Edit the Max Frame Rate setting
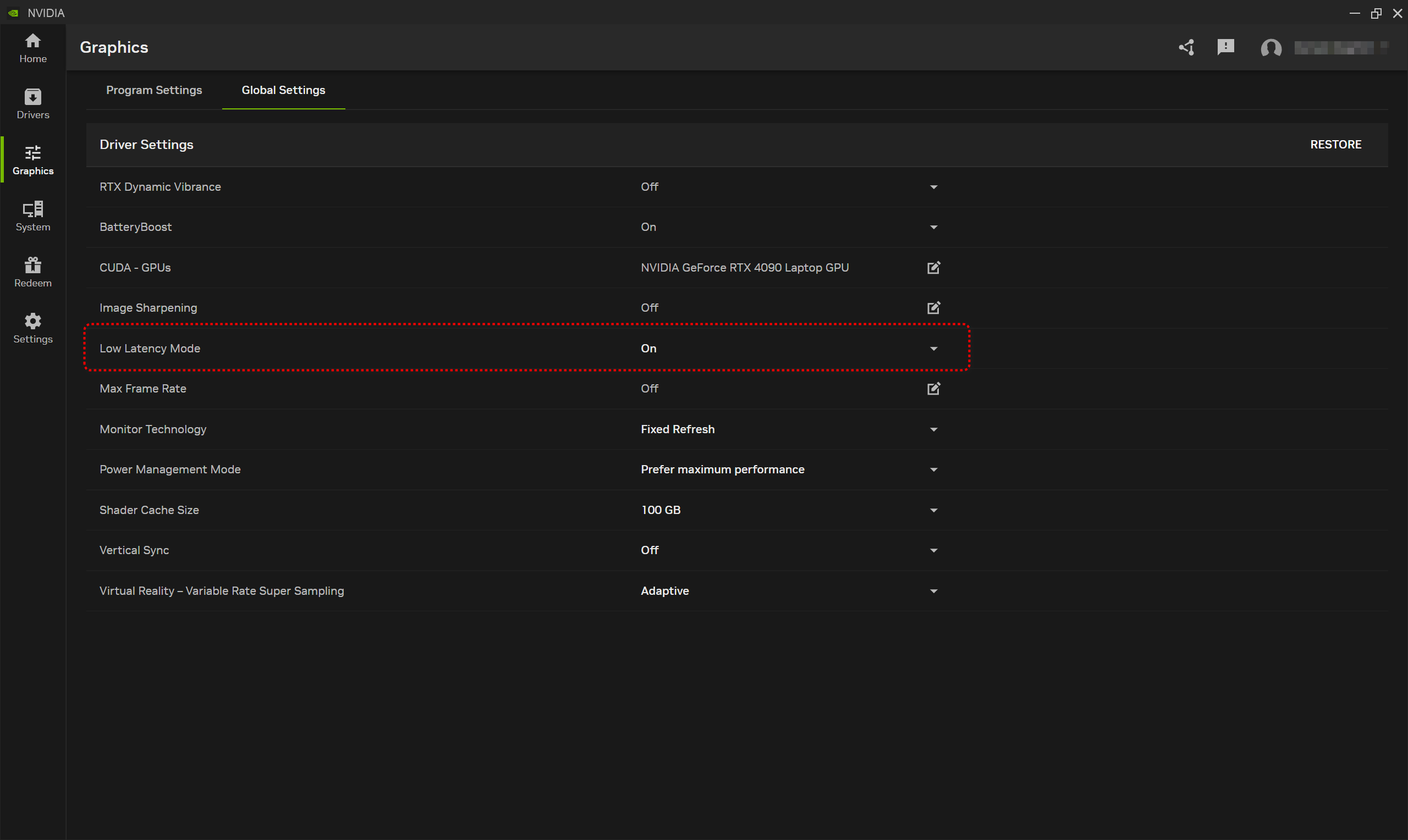Screen dimensions: 1408x840 coord(933,389)
